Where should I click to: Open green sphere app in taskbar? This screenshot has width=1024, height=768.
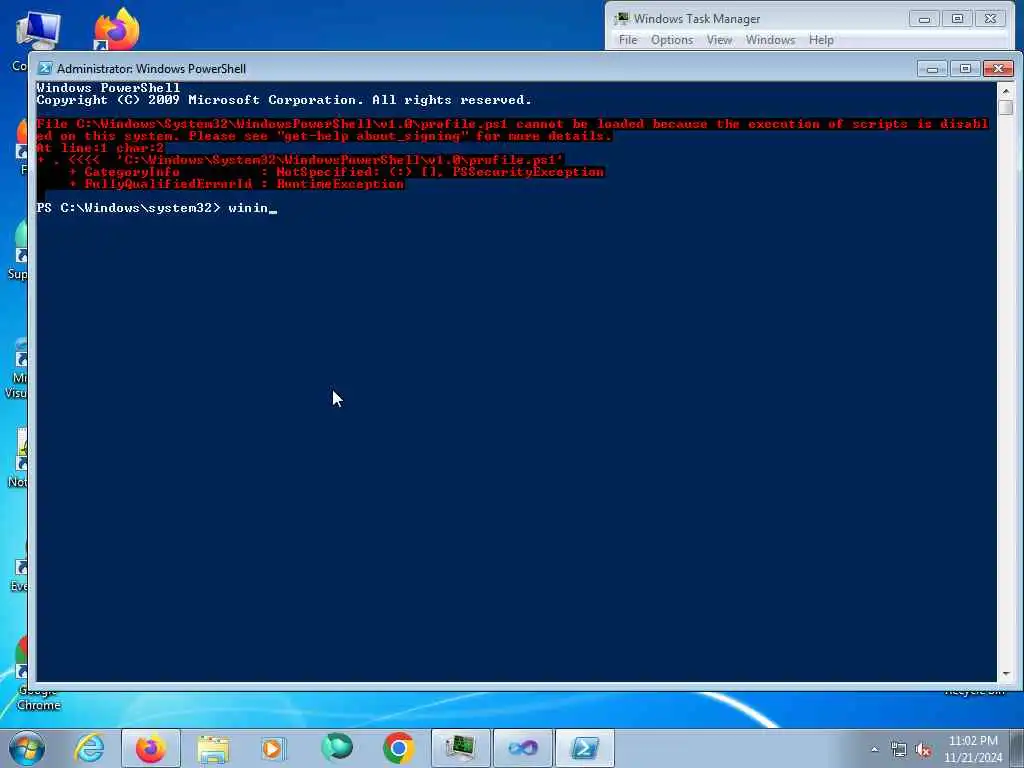tap(337, 748)
